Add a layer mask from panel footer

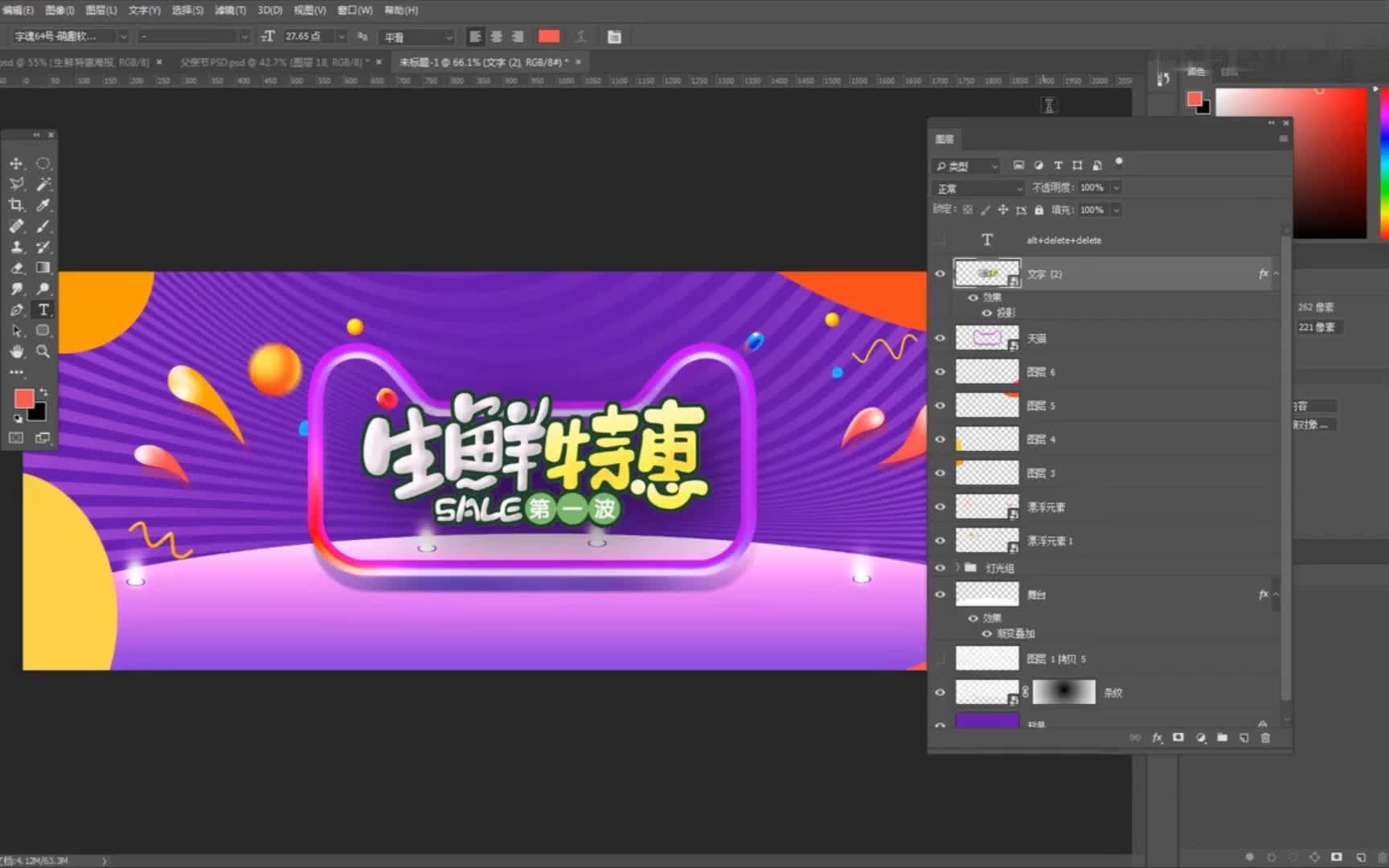1178,738
